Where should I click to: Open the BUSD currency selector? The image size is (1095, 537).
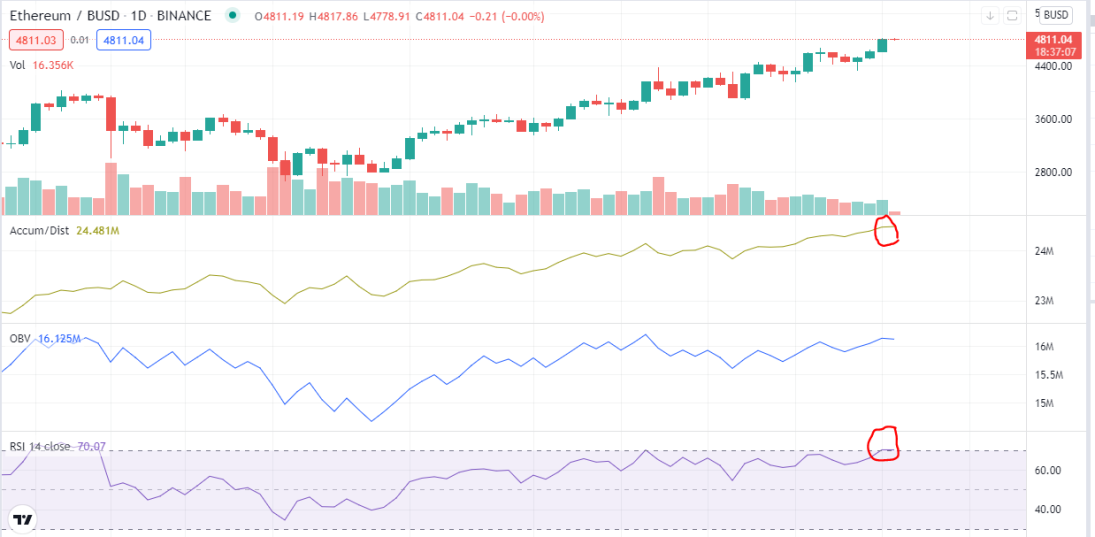[x=1055, y=15]
